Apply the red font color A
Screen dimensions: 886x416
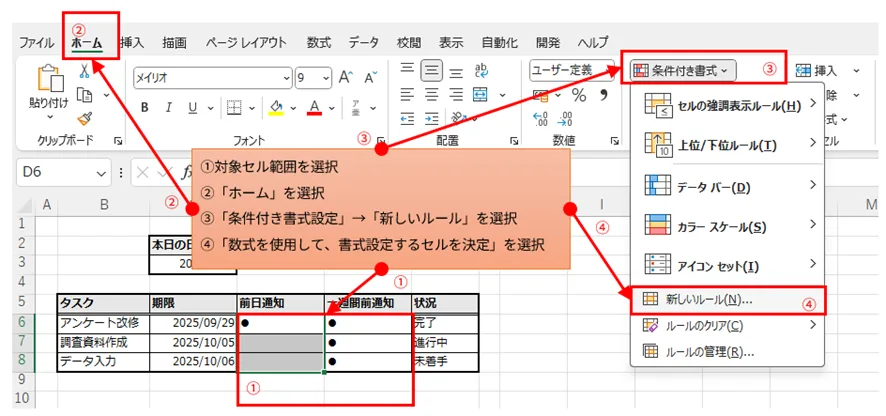(x=315, y=108)
